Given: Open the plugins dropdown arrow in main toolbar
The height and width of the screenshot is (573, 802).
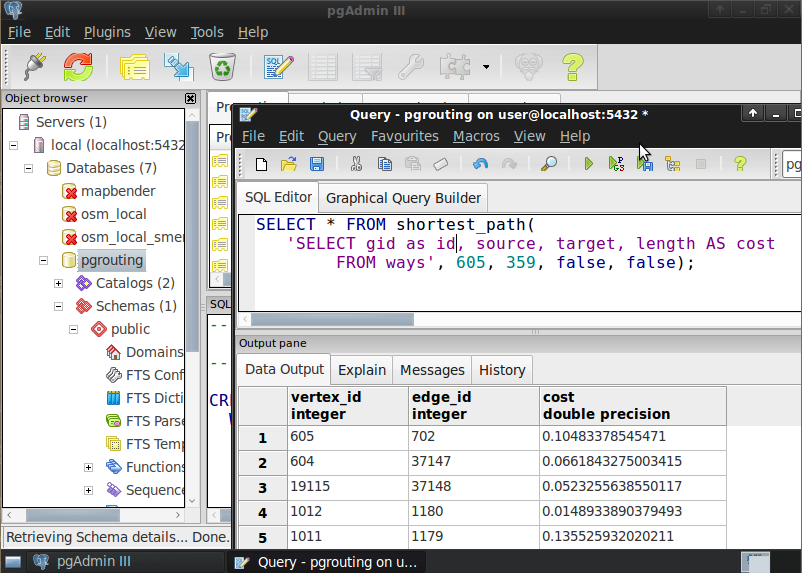Looking at the screenshot, I should pyautogui.click(x=486, y=68).
